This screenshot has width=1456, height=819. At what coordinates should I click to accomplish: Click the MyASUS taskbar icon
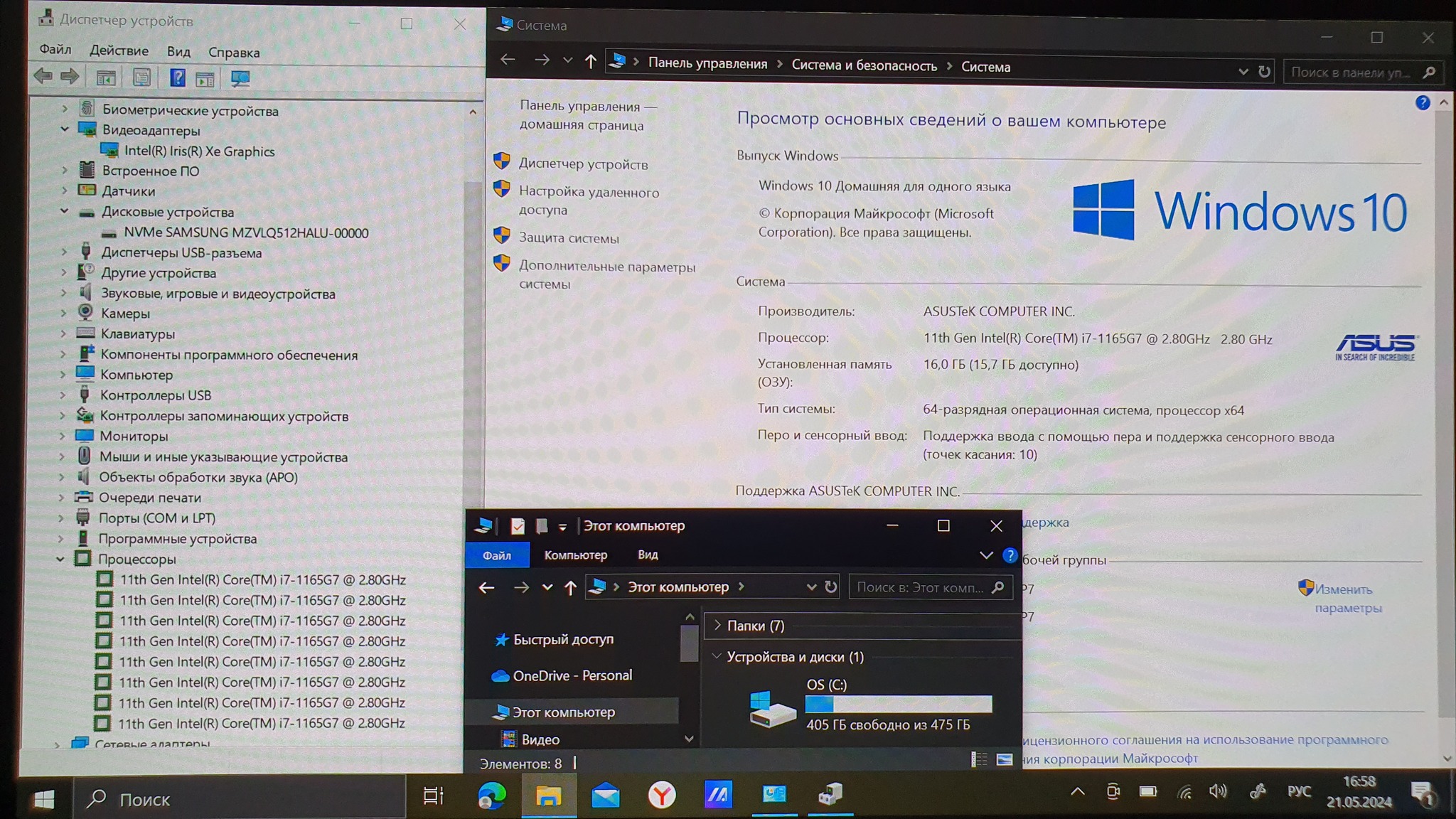[718, 795]
